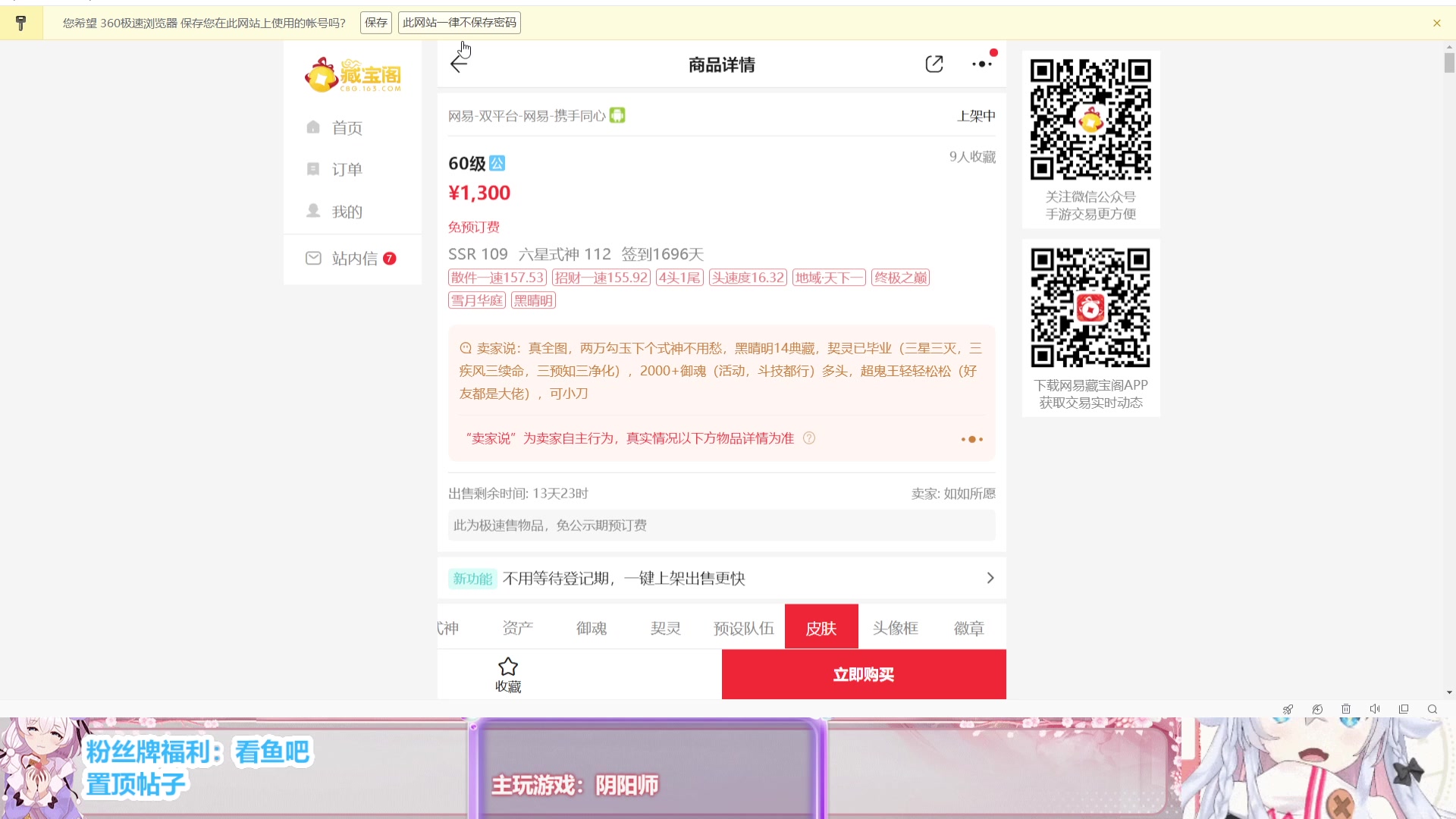Click the 地域·天下一 tag
Screen dimensions: 1456x819
click(830, 278)
